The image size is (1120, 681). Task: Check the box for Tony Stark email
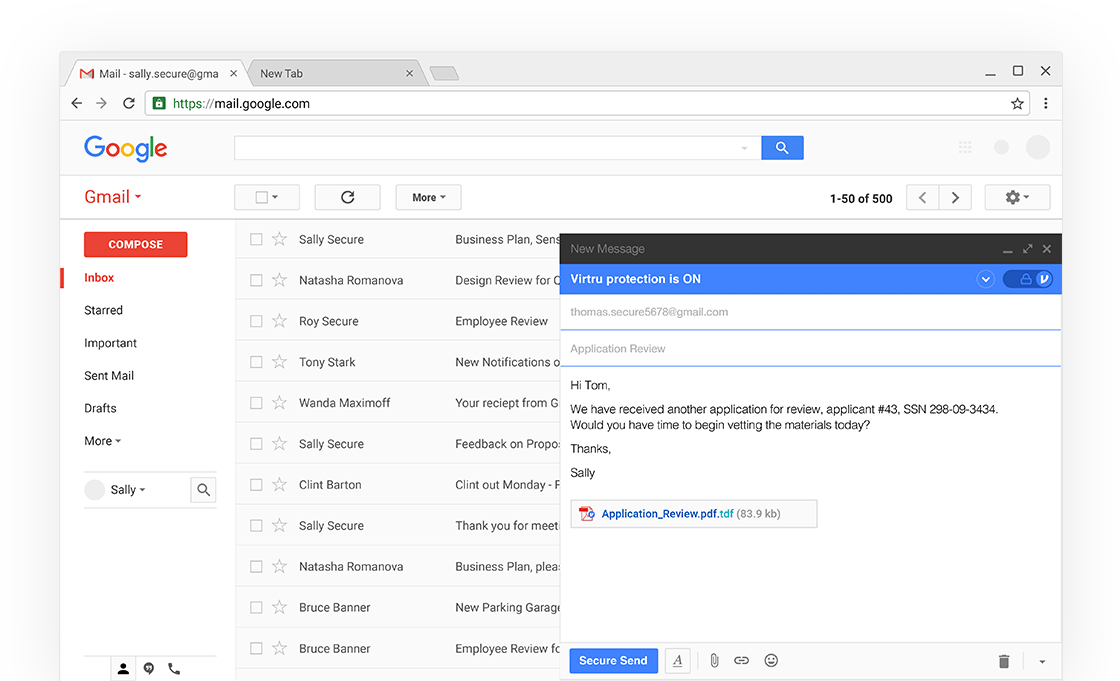click(x=256, y=362)
